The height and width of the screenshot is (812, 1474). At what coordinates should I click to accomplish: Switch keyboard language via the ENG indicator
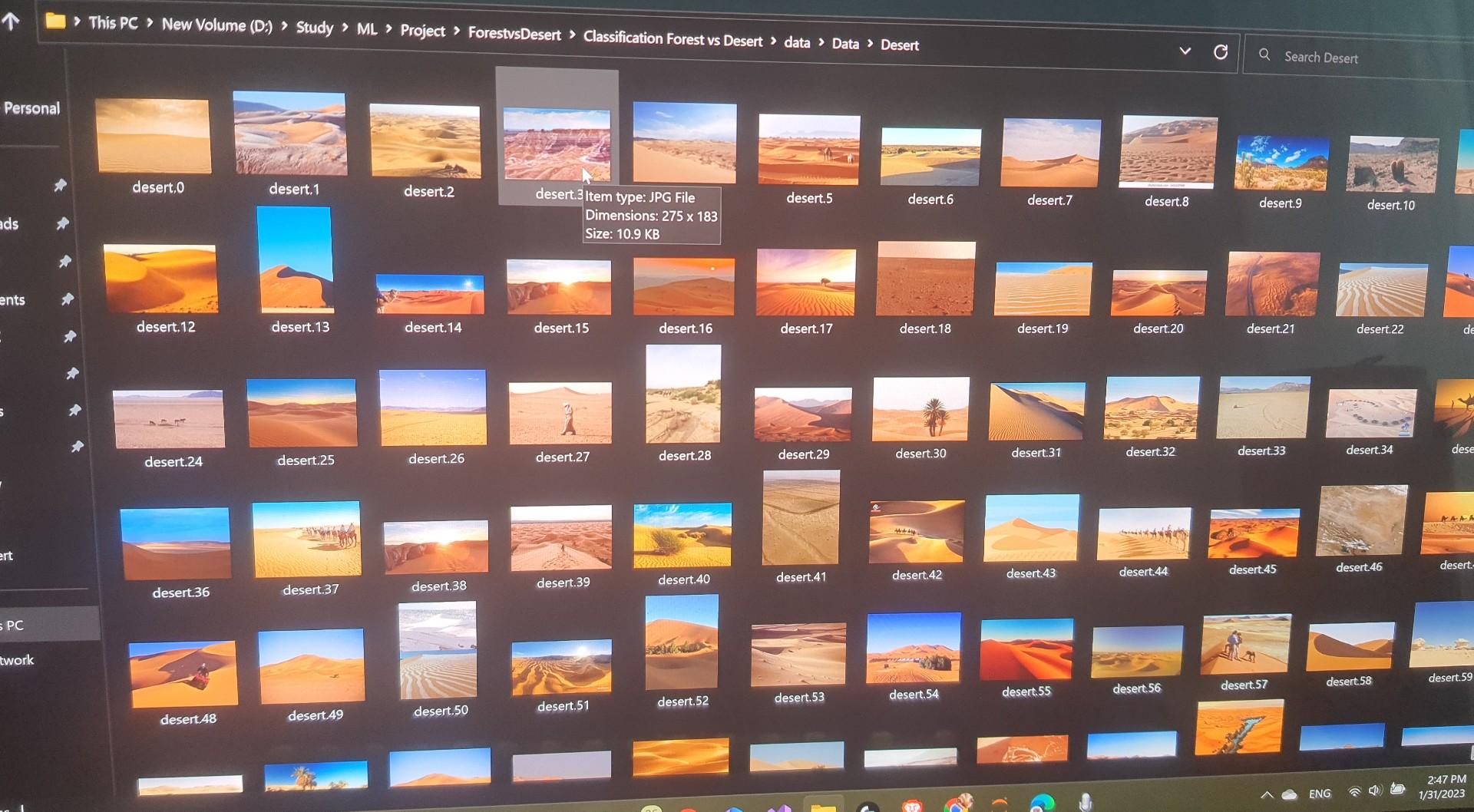[1320, 793]
